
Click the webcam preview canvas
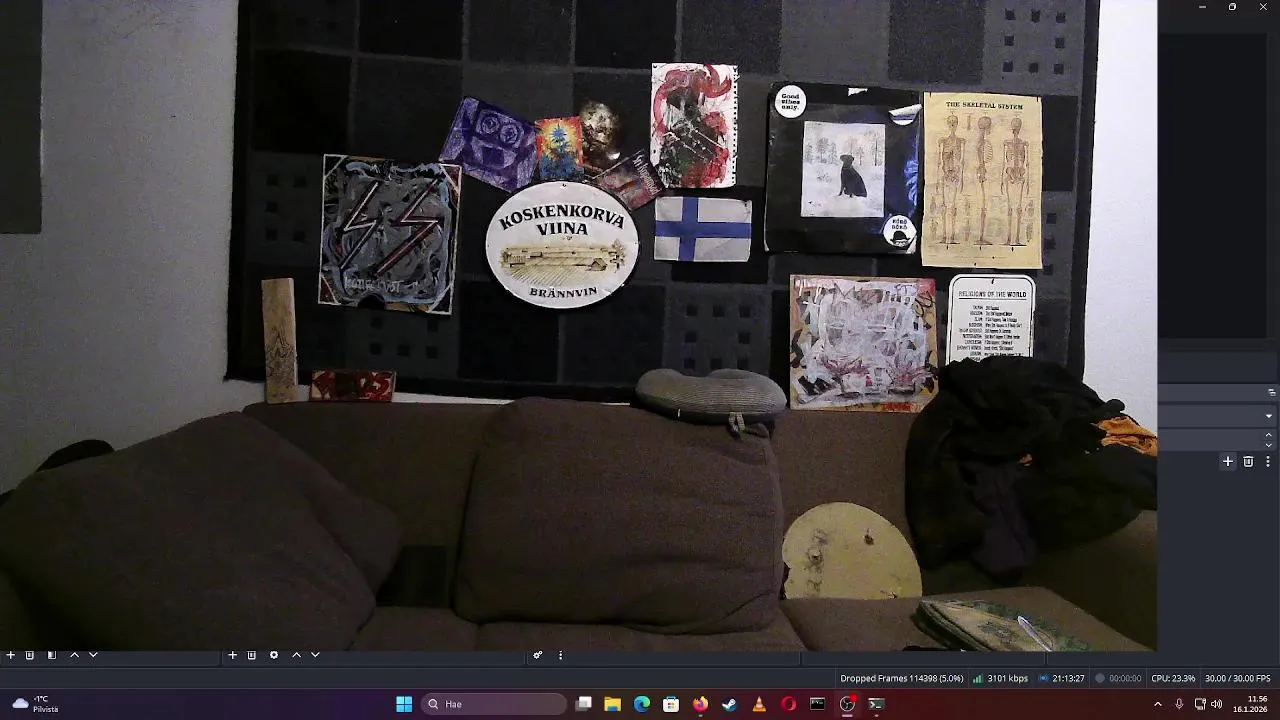click(578, 325)
